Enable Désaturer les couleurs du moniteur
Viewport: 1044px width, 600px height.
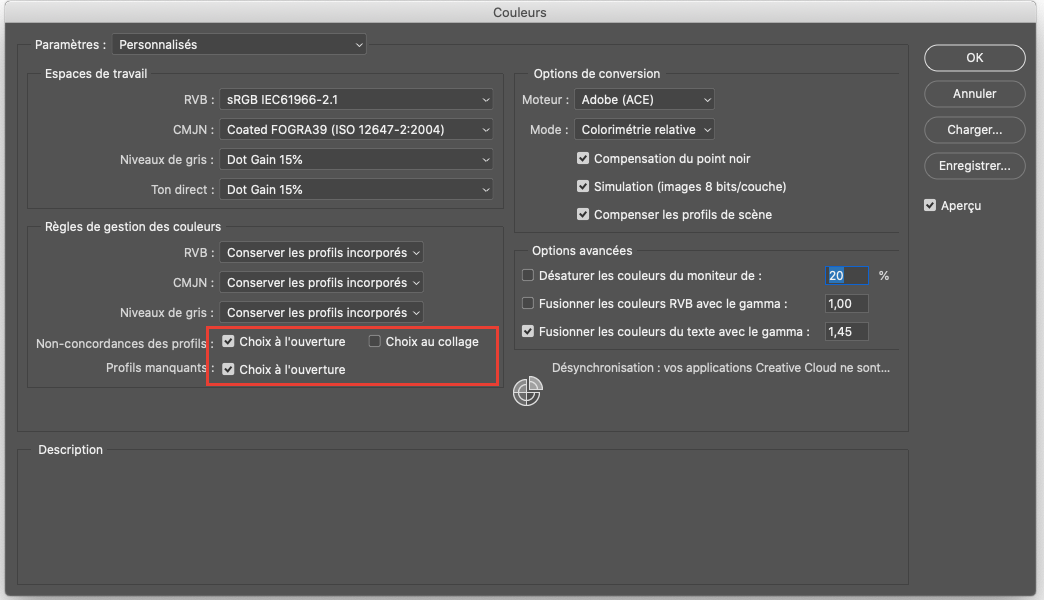[x=529, y=276]
